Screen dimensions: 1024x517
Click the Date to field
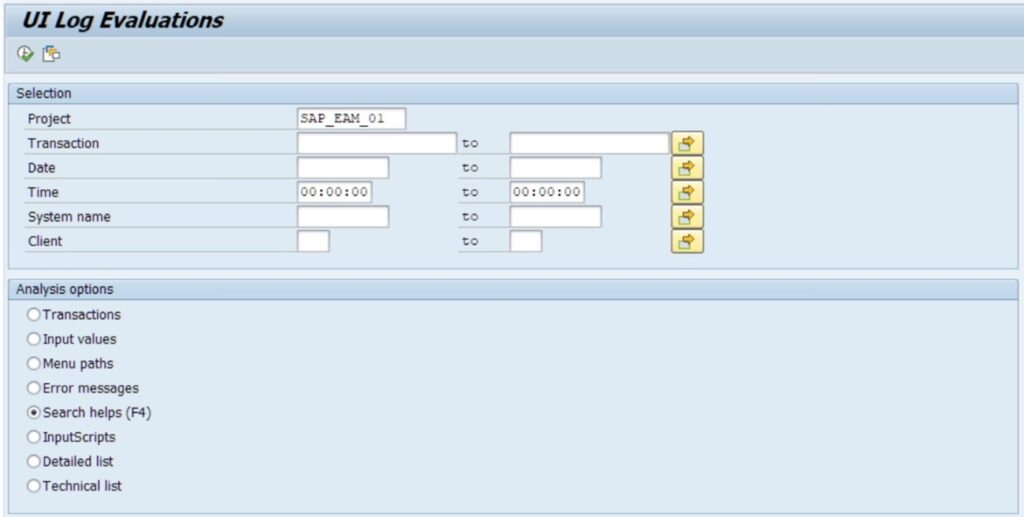coord(555,168)
